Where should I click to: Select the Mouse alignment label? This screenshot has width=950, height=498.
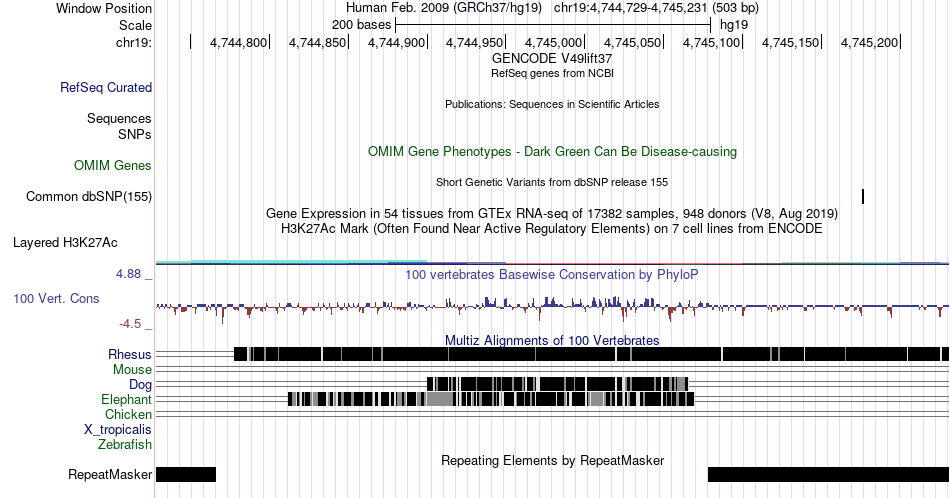132,370
